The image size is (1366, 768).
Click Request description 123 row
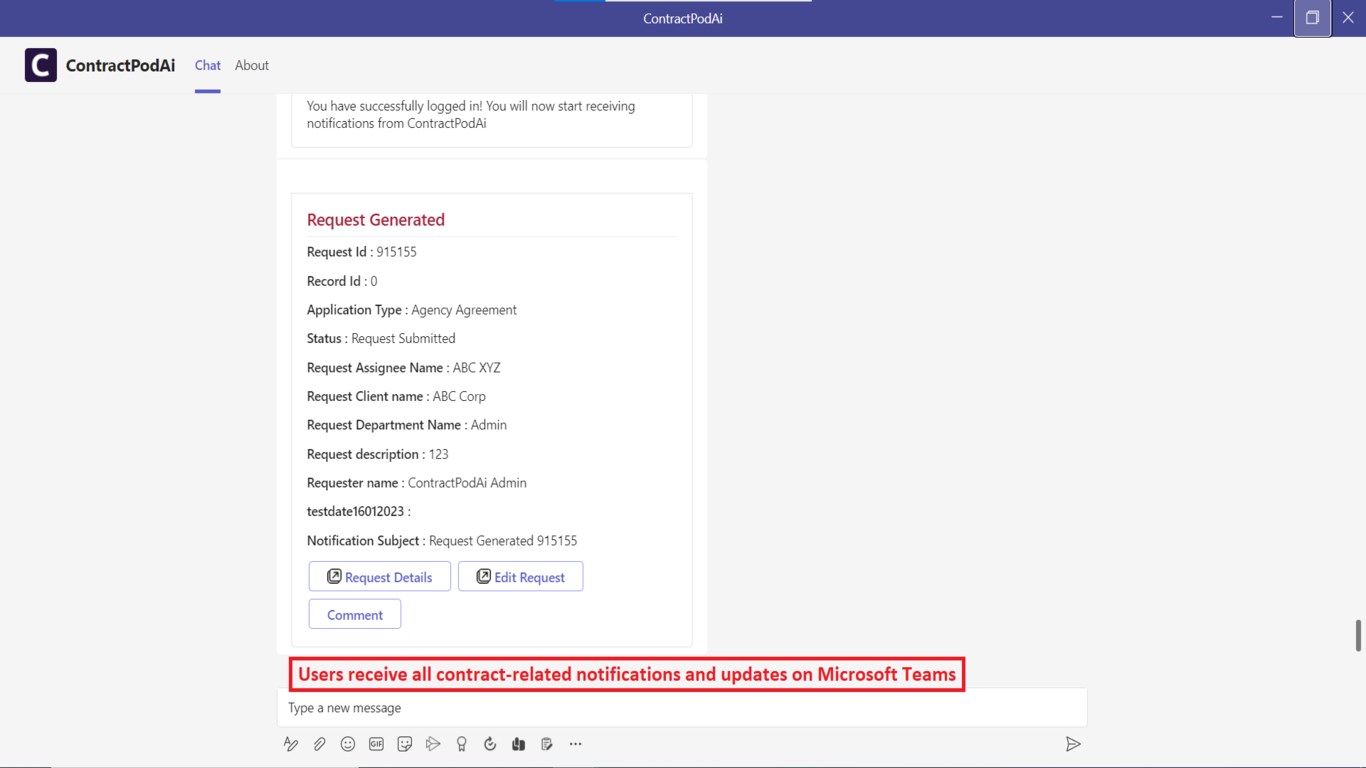point(378,454)
